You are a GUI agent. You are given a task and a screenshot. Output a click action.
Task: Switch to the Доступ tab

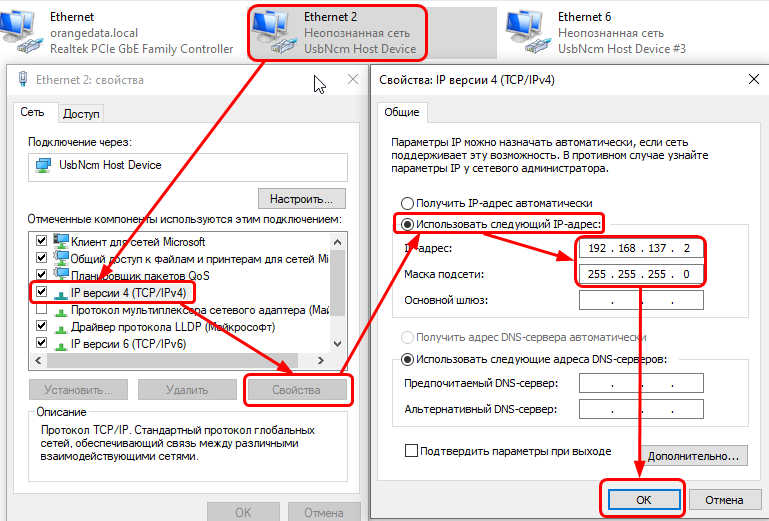[81, 114]
